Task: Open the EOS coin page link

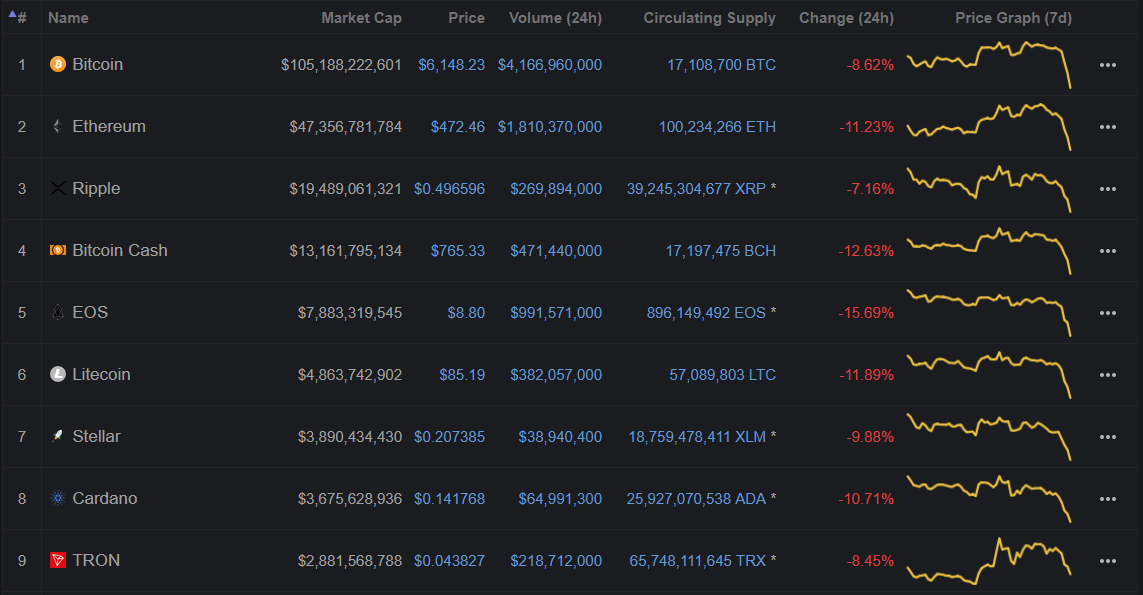Action: [90, 312]
